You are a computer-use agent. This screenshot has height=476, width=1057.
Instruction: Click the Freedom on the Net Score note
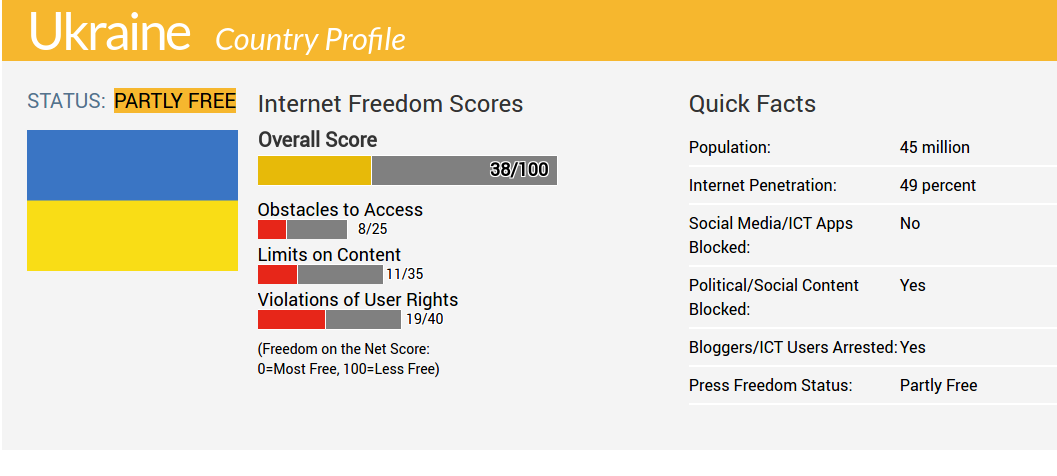coord(348,359)
